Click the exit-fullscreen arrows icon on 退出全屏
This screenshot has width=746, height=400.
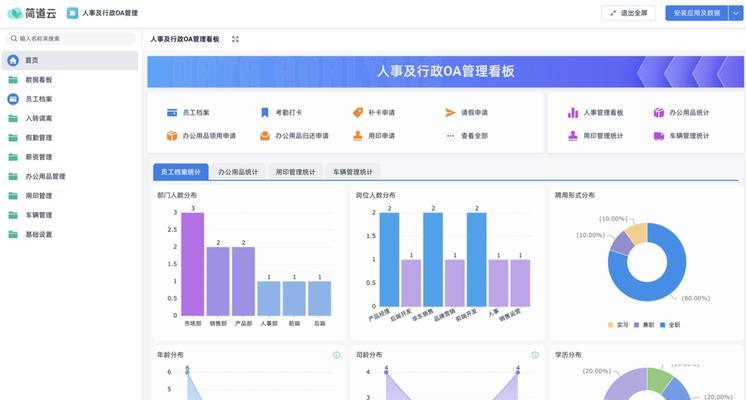pyautogui.click(x=613, y=13)
